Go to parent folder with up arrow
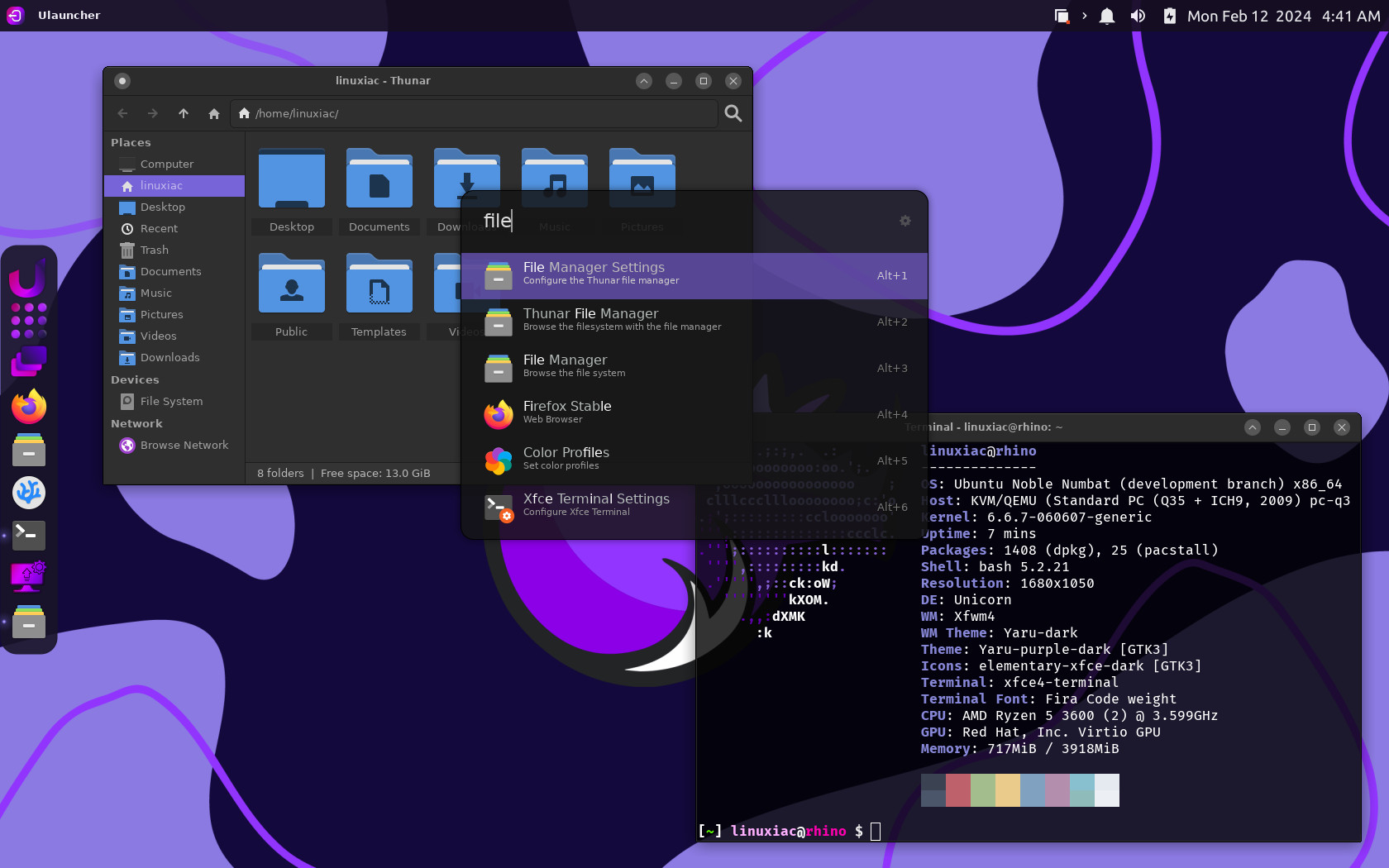Image resolution: width=1389 pixels, height=868 pixels. [184, 113]
